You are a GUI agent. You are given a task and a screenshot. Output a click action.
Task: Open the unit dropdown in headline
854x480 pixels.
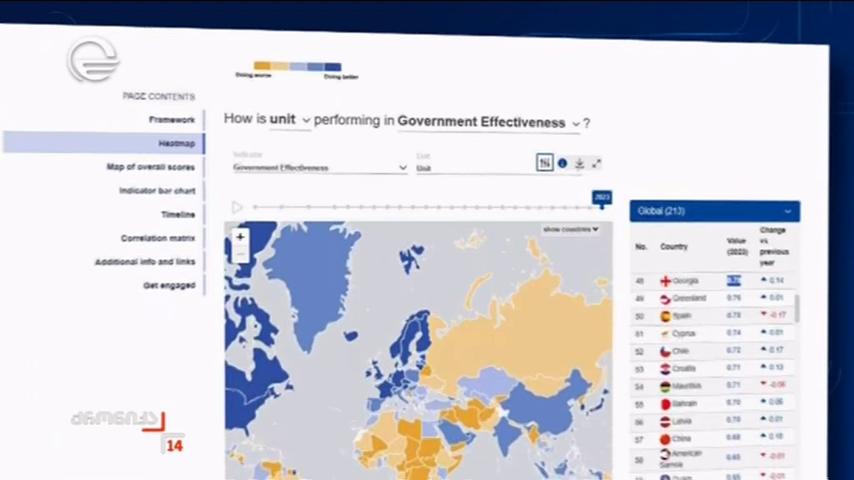[290, 119]
